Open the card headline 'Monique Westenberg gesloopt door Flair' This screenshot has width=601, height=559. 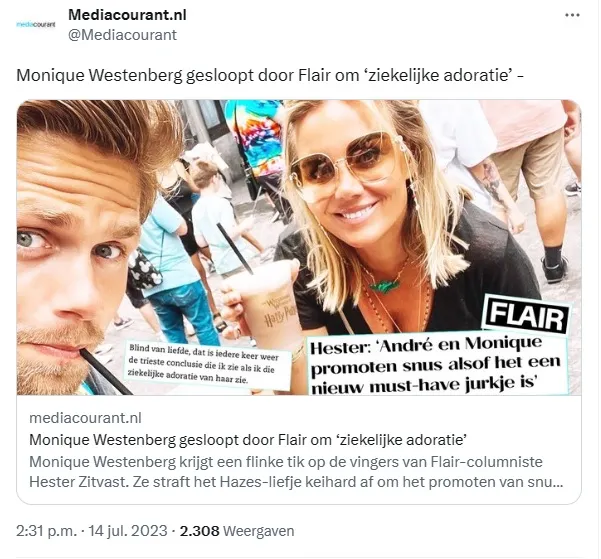click(x=248, y=439)
